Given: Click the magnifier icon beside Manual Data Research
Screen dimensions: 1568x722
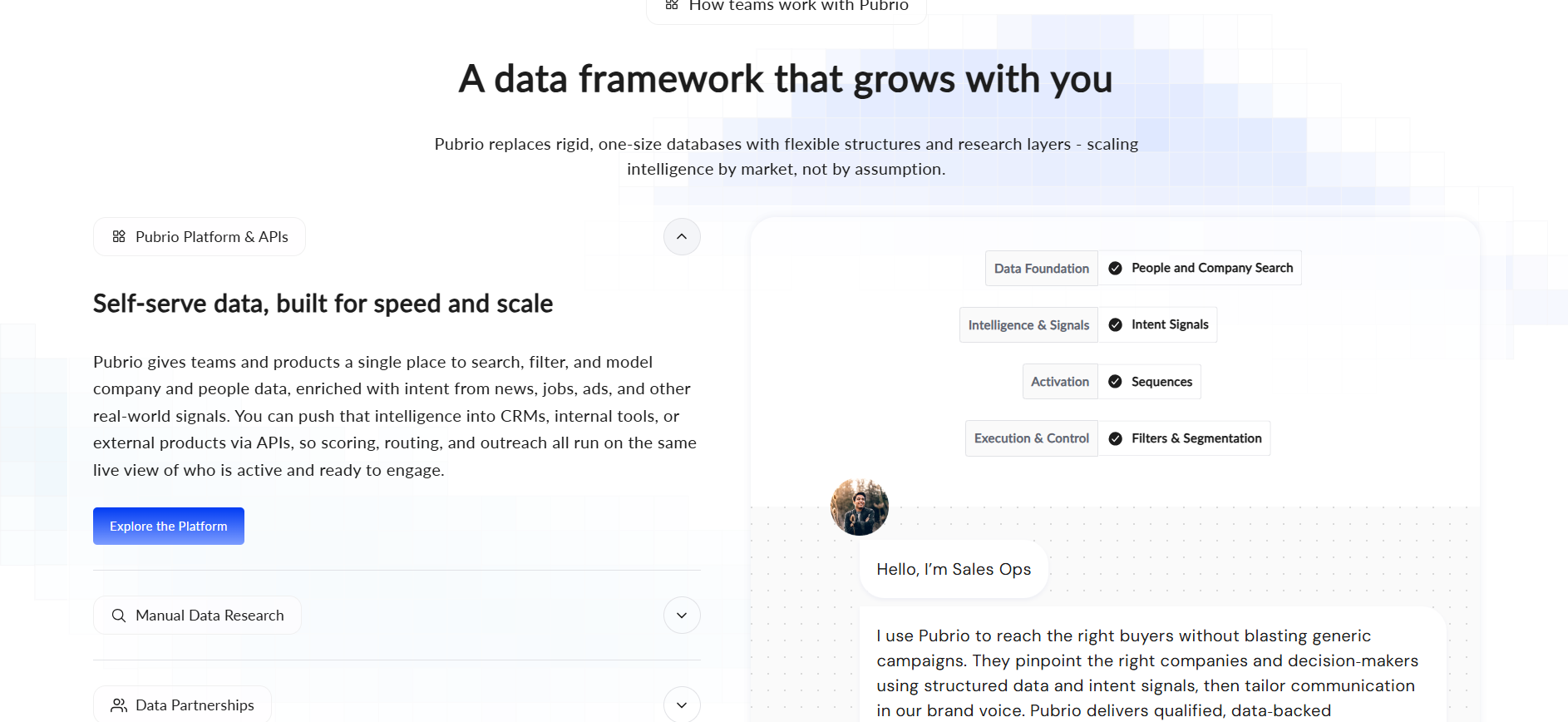Looking at the screenshot, I should (x=119, y=616).
